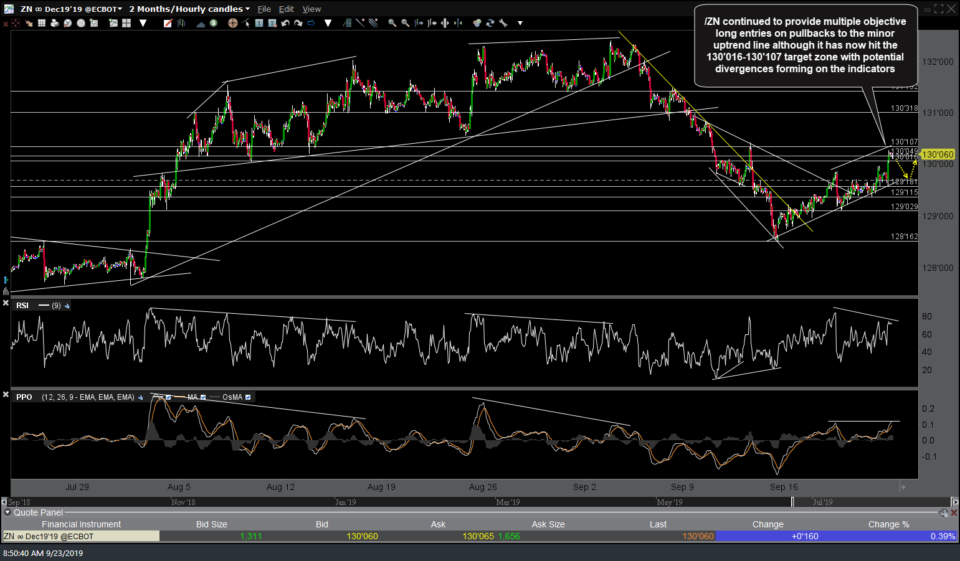Open the File menu

click(x=263, y=9)
